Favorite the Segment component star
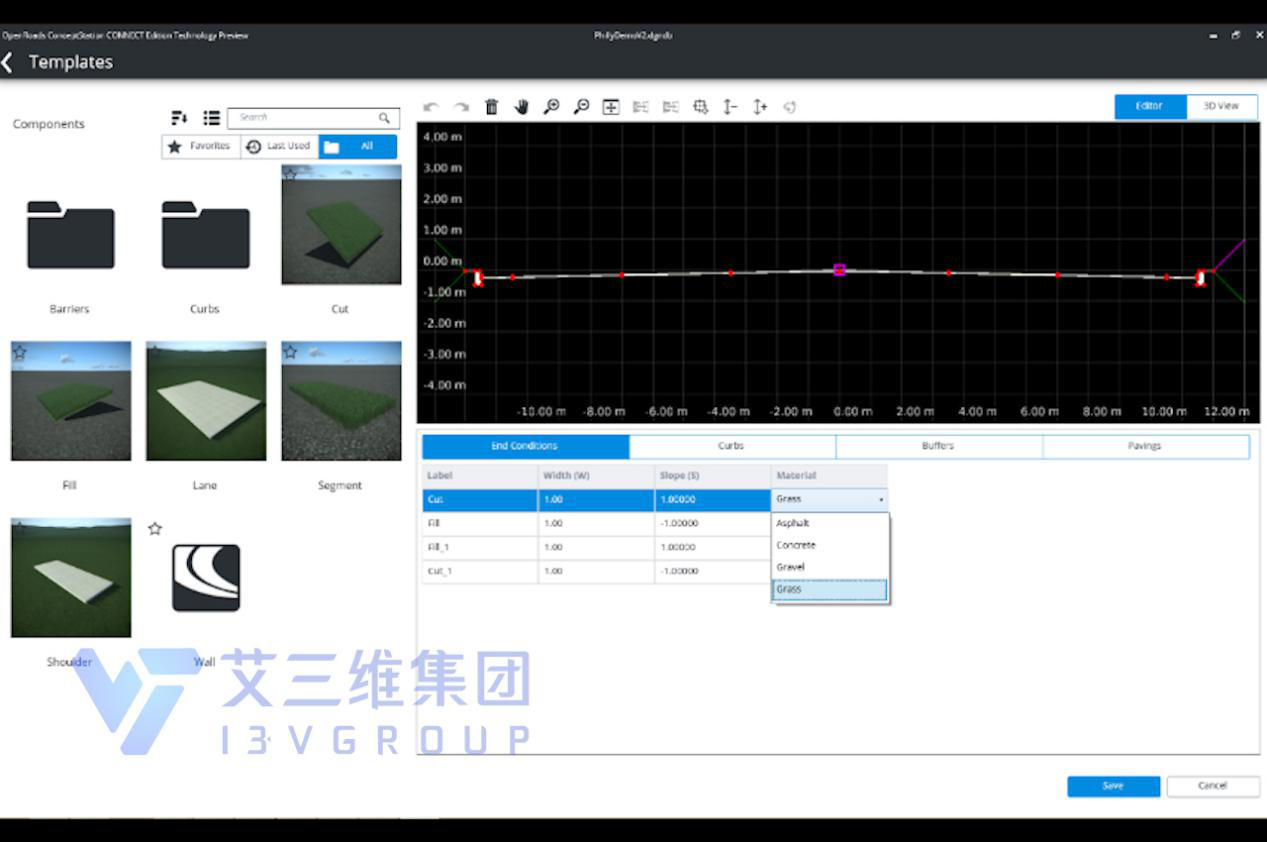The height and width of the screenshot is (842, 1267). click(x=290, y=351)
